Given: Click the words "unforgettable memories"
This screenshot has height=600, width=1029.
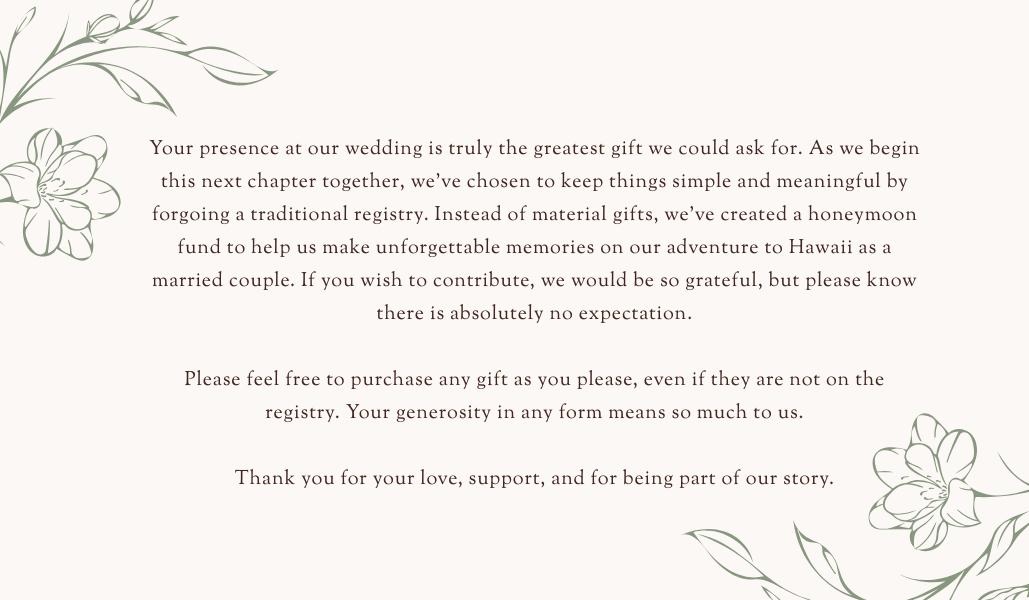Looking at the screenshot, I should click(499, 247).
